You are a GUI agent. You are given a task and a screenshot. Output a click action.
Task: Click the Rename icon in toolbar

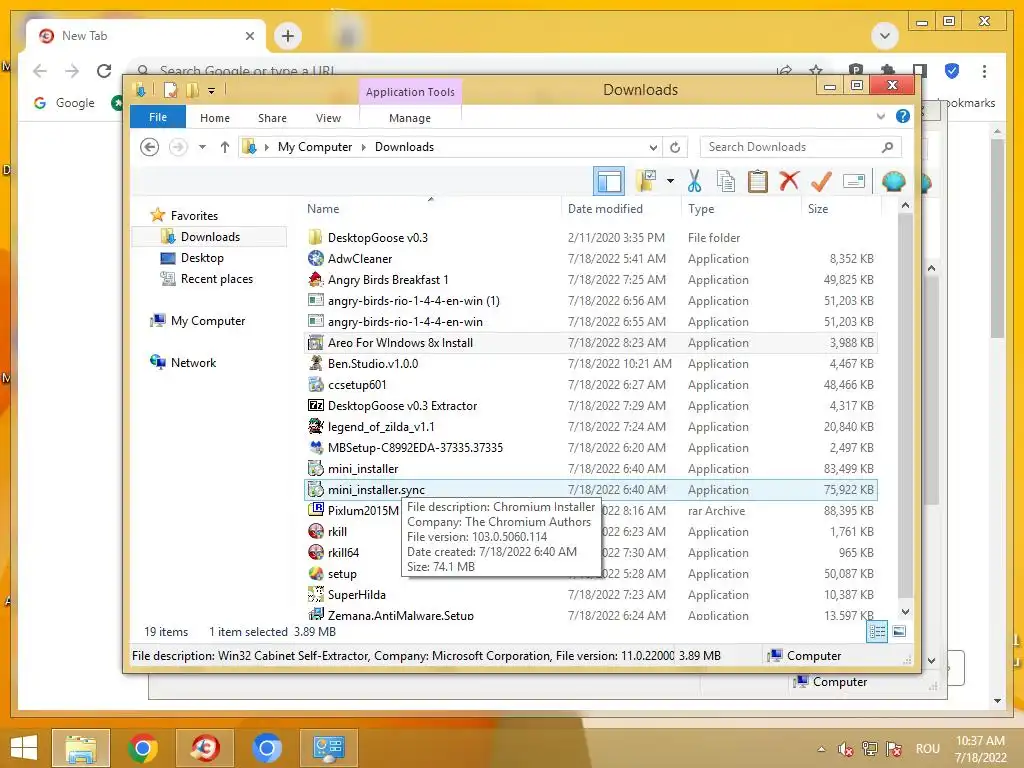tap(854, 181)
